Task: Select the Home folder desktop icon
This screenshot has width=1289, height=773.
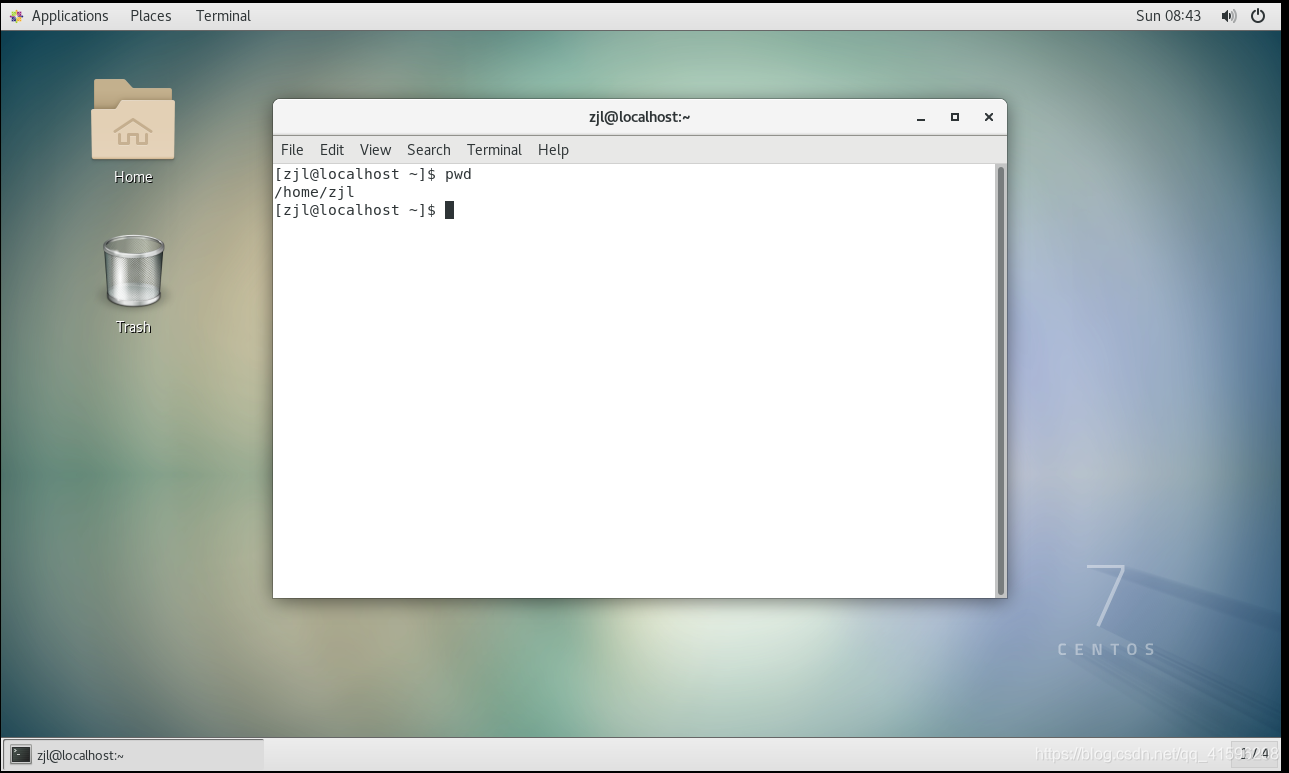Action: pos(133,131)
